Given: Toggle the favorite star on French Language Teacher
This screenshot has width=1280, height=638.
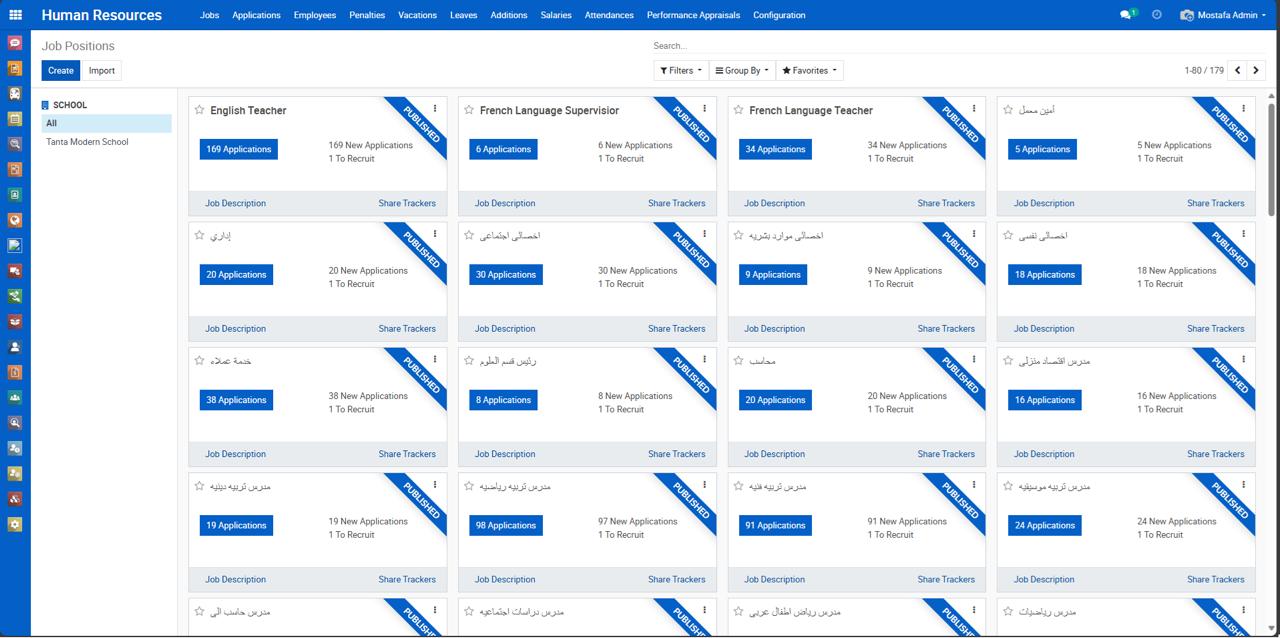Looking at the screenshot, I should [738, 110].
